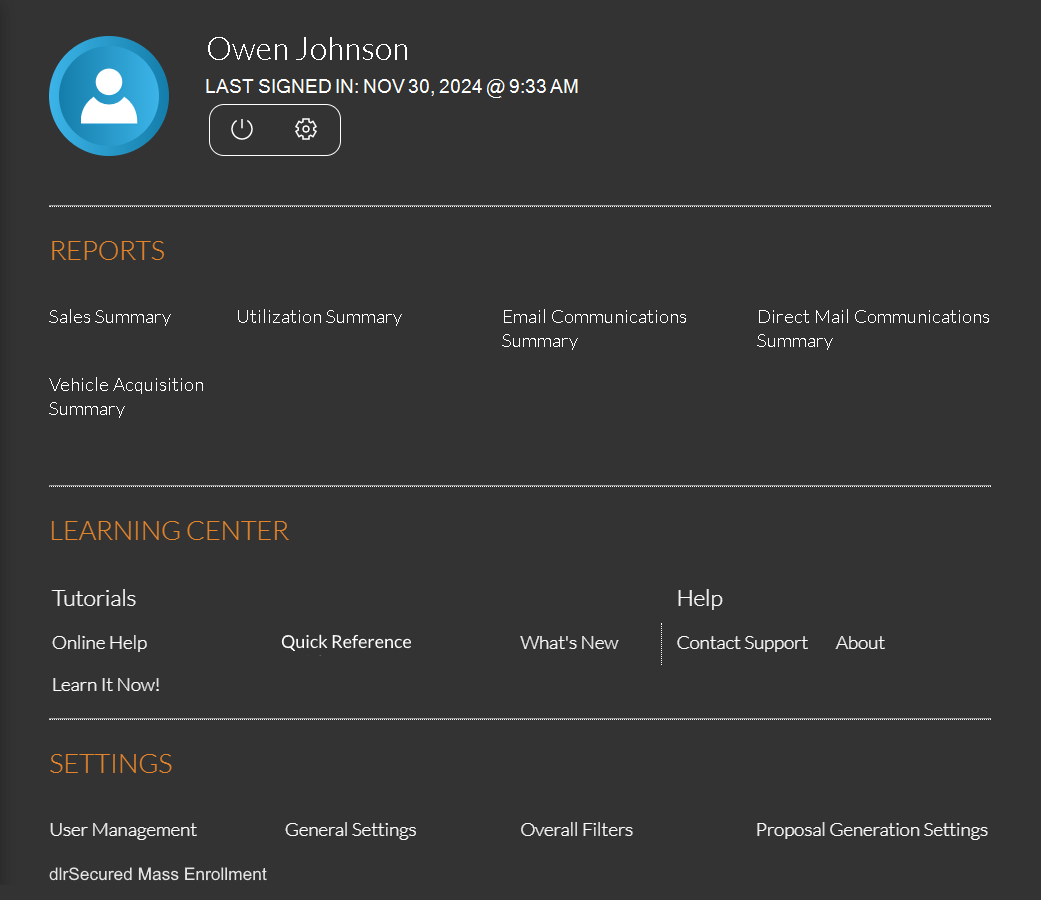Select Quick Reference in Learning Center
The width and height of the screenshot is (1041, 900).
click(346, 642)
